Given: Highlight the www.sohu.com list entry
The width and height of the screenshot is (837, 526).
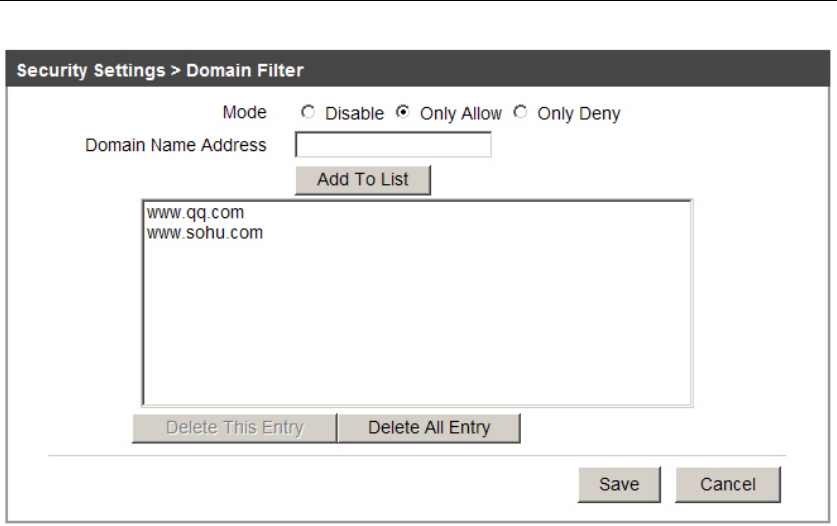Looking at the screenshot, I should point(205,233).
